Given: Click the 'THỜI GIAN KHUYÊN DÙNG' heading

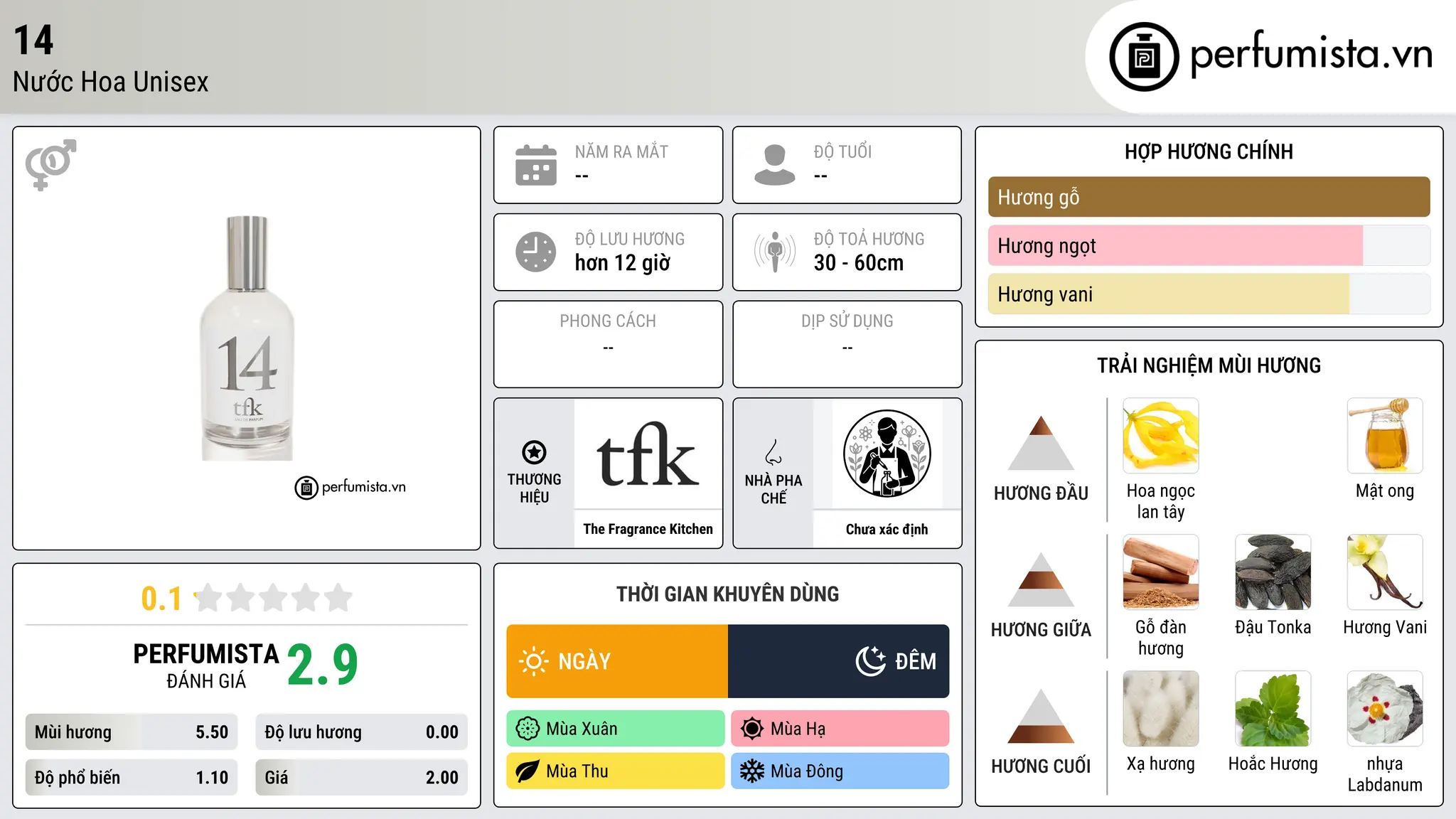Looking at the screenshot, I should click(x=728, y=594).
